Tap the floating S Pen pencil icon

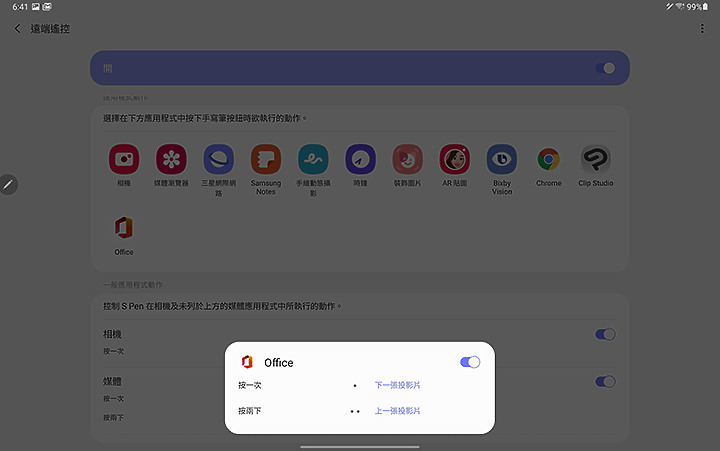[8, 185]
